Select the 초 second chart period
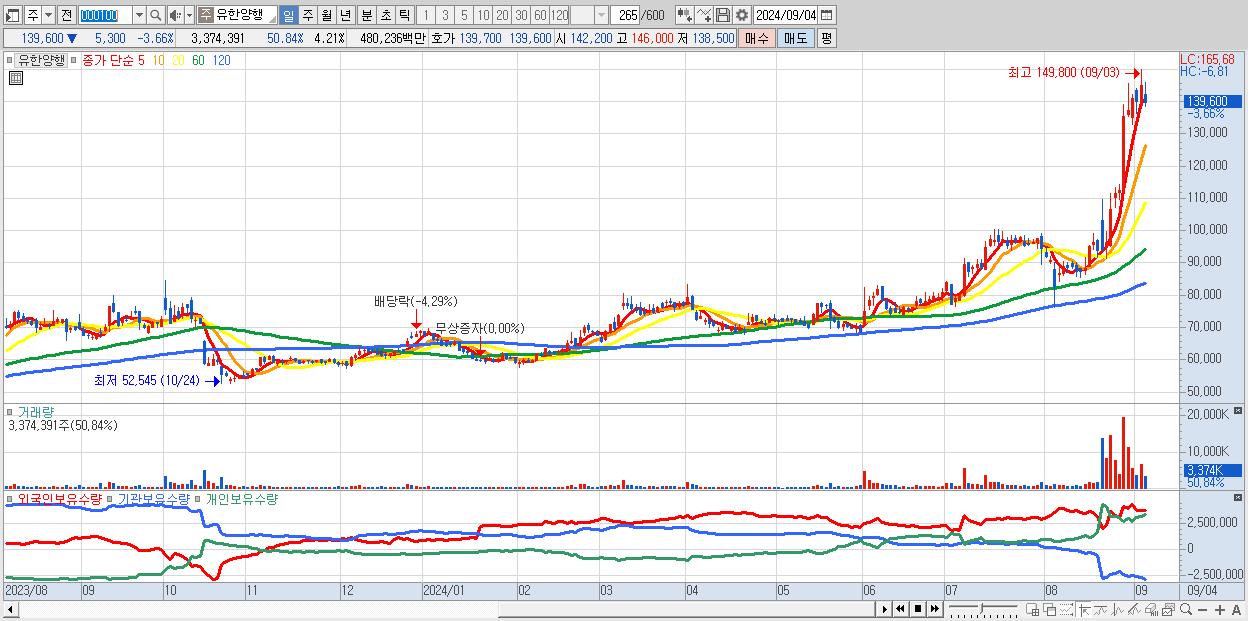 [385, 15]
